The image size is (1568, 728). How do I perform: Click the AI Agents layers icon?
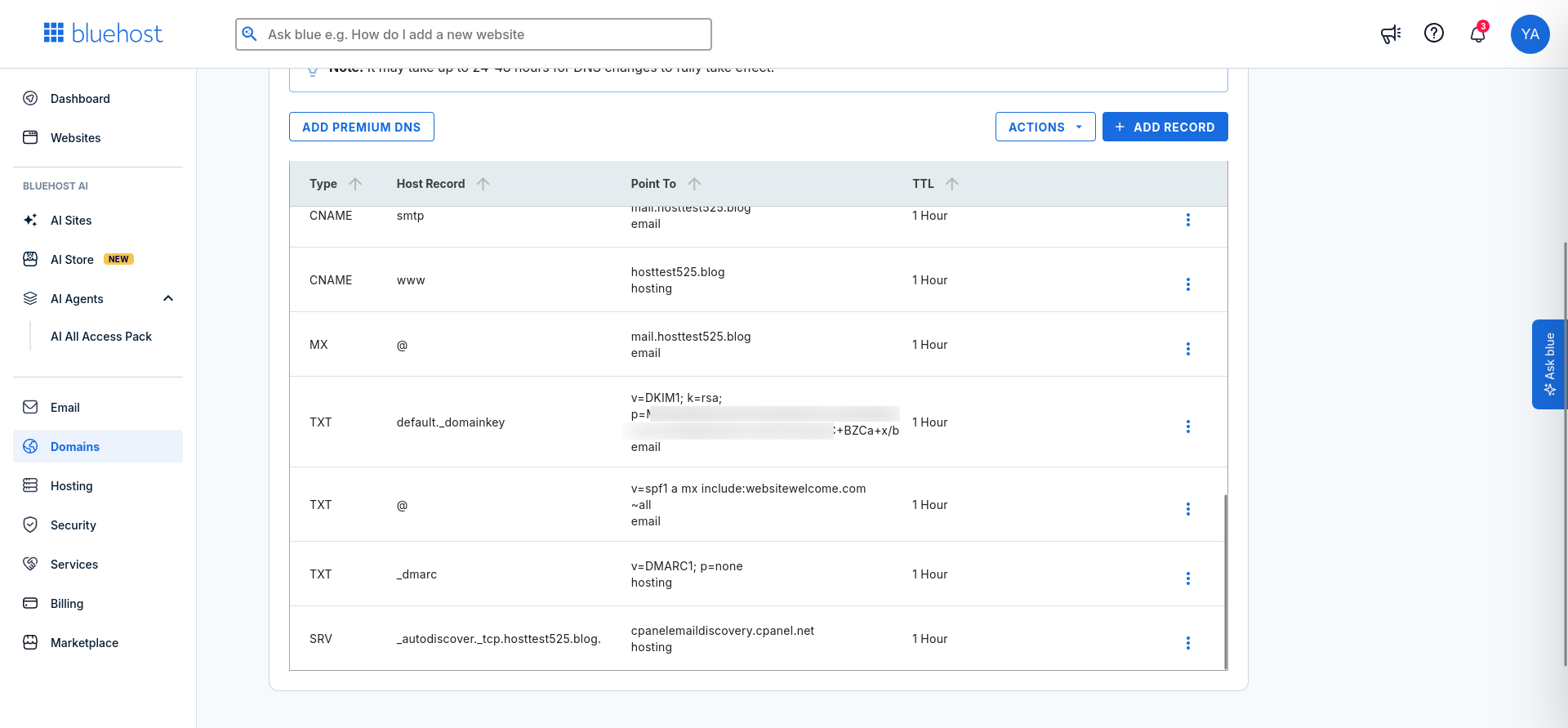click(x=30, y=298)
